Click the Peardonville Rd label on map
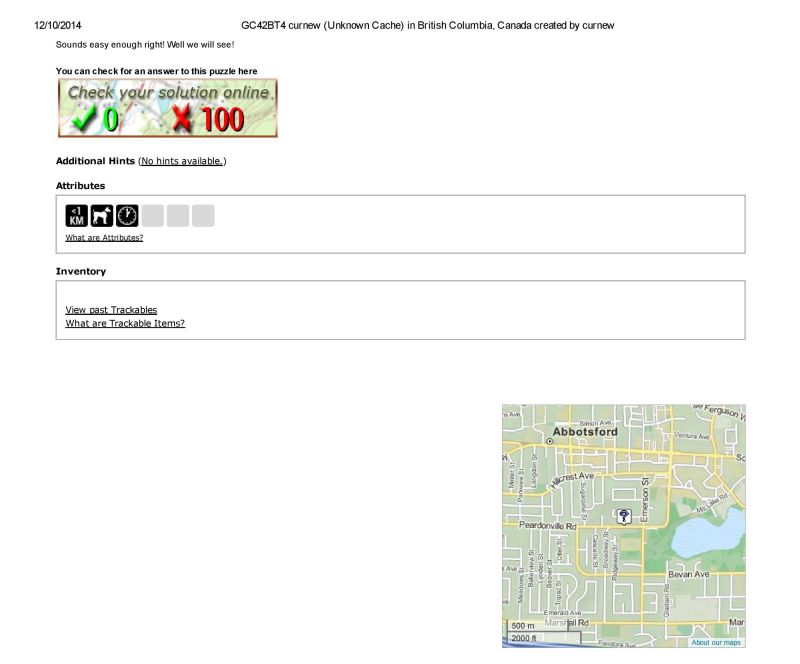 [547, 525]
